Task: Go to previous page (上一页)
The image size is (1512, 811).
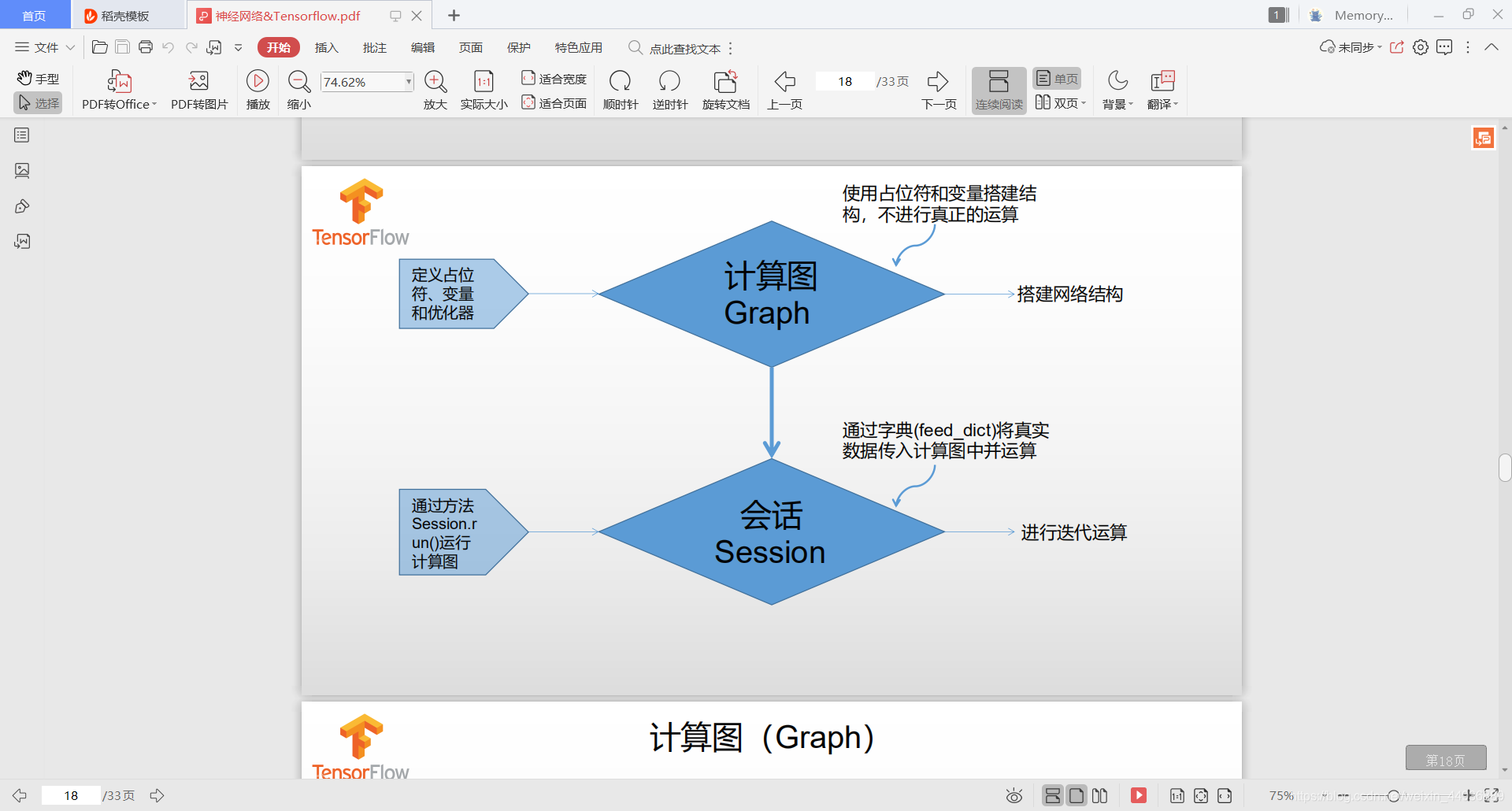Action: coord(785,91)
